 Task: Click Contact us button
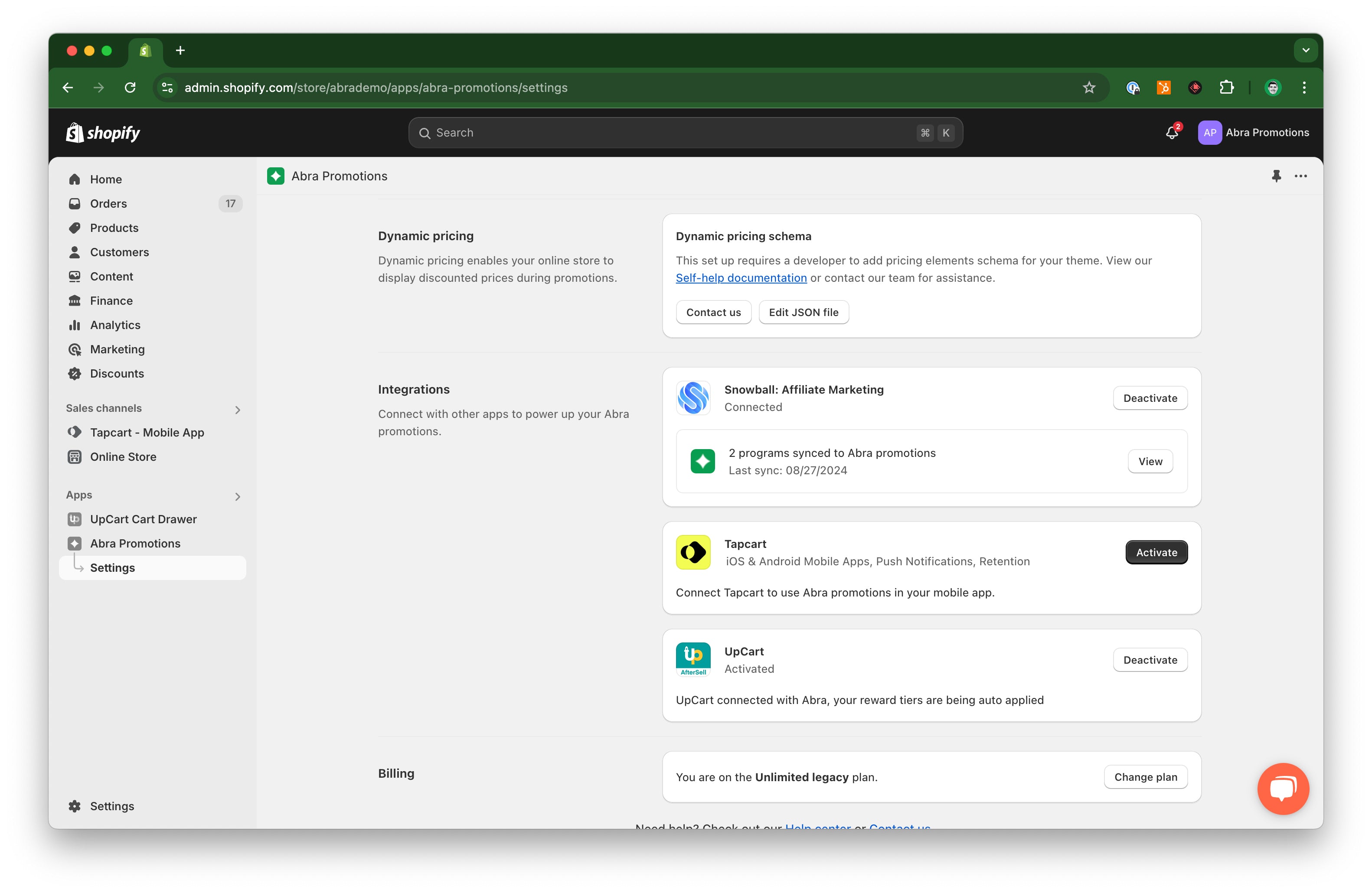713,312
